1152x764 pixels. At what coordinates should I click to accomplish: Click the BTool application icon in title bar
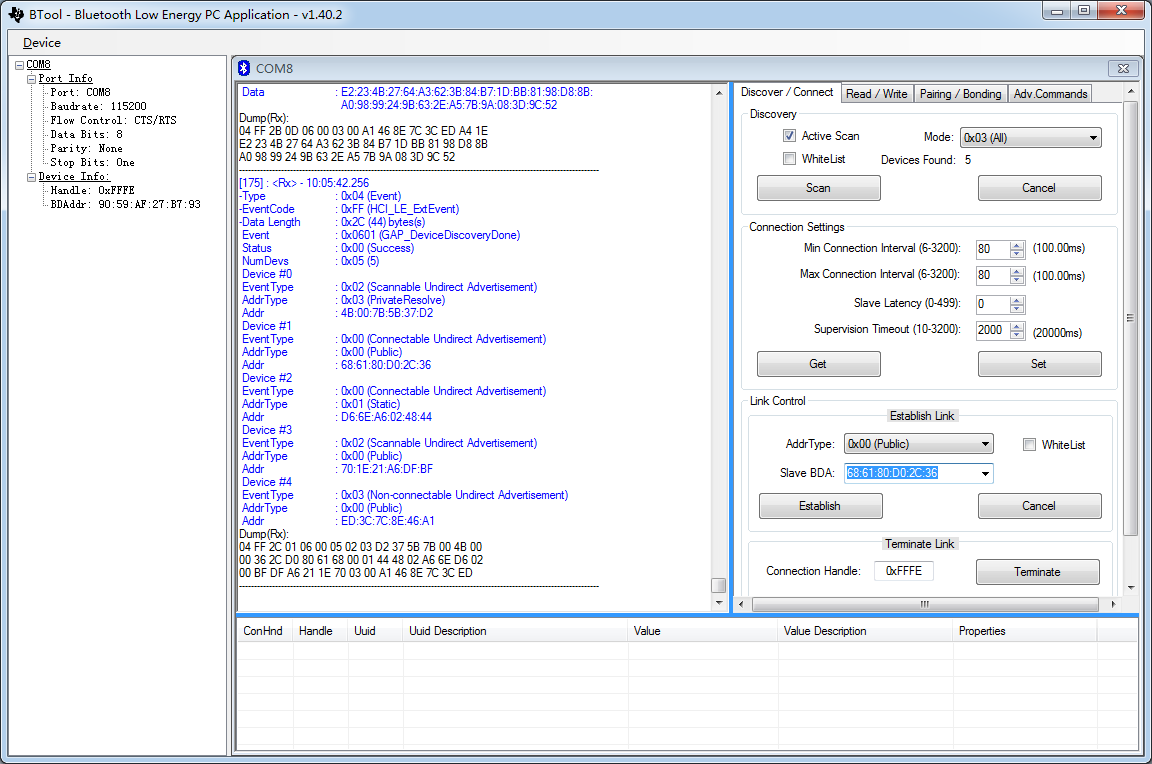pos(15,13)
